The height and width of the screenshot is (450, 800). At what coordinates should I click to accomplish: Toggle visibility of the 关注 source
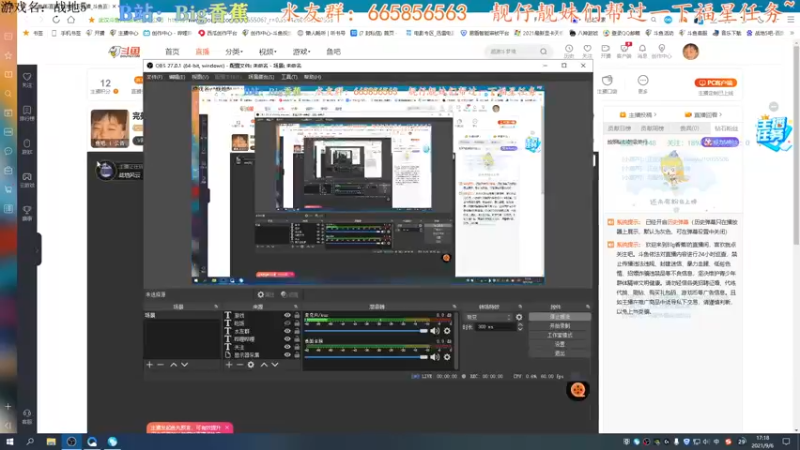pyautogui.click(x=287, y=347)
